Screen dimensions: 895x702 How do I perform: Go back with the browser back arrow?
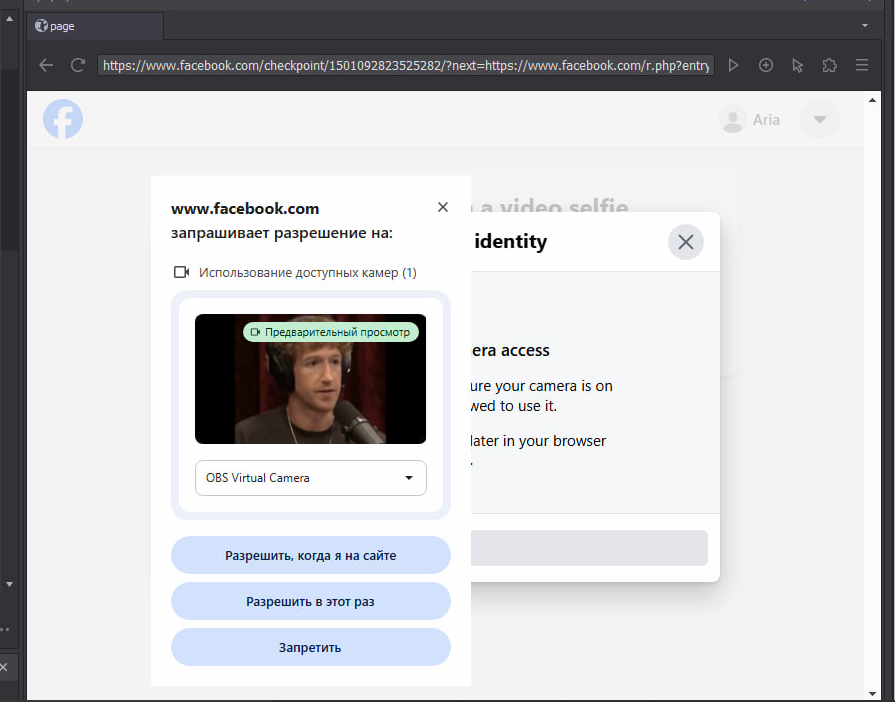[46, 65]
